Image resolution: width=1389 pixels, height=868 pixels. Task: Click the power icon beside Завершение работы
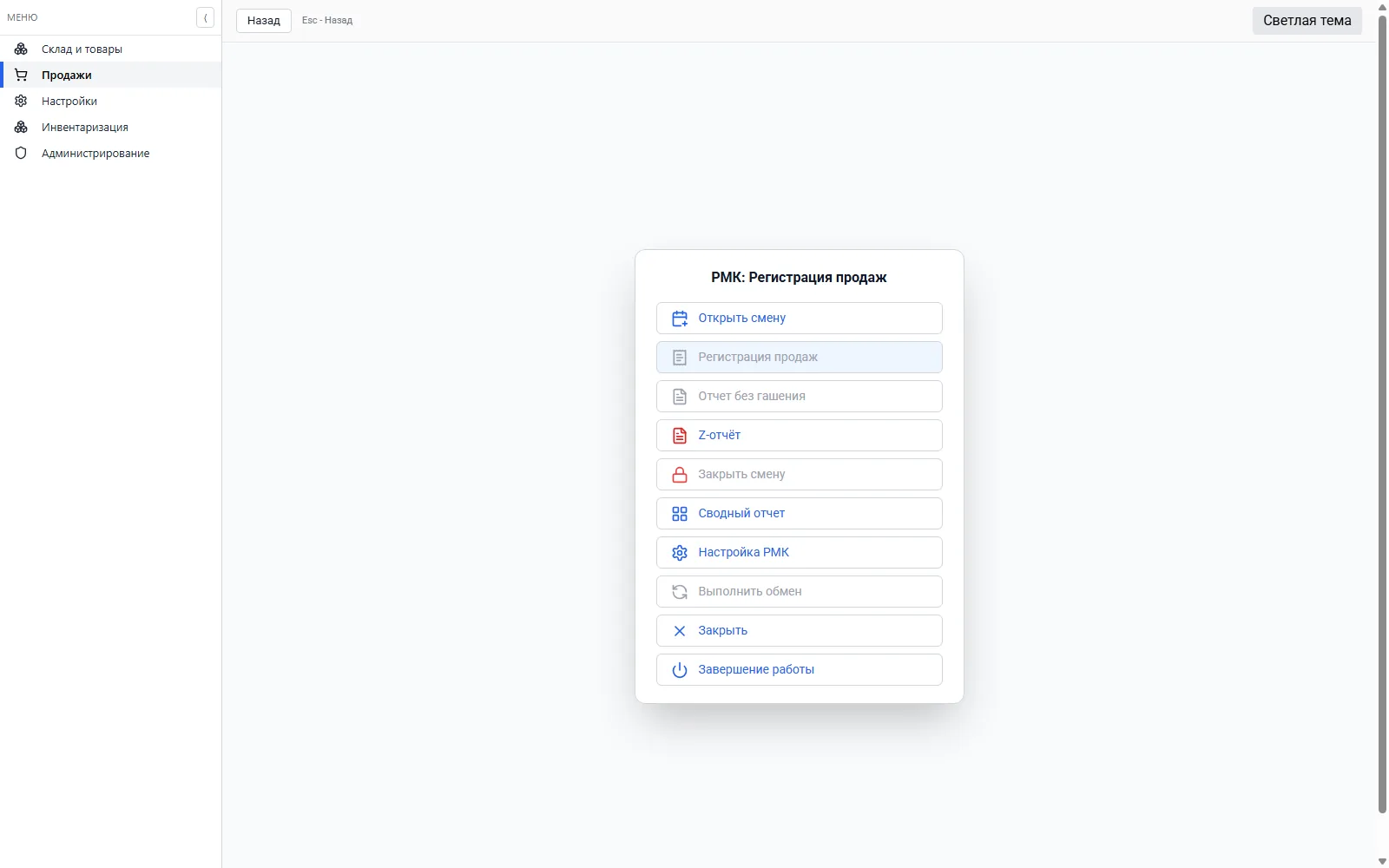680,670
